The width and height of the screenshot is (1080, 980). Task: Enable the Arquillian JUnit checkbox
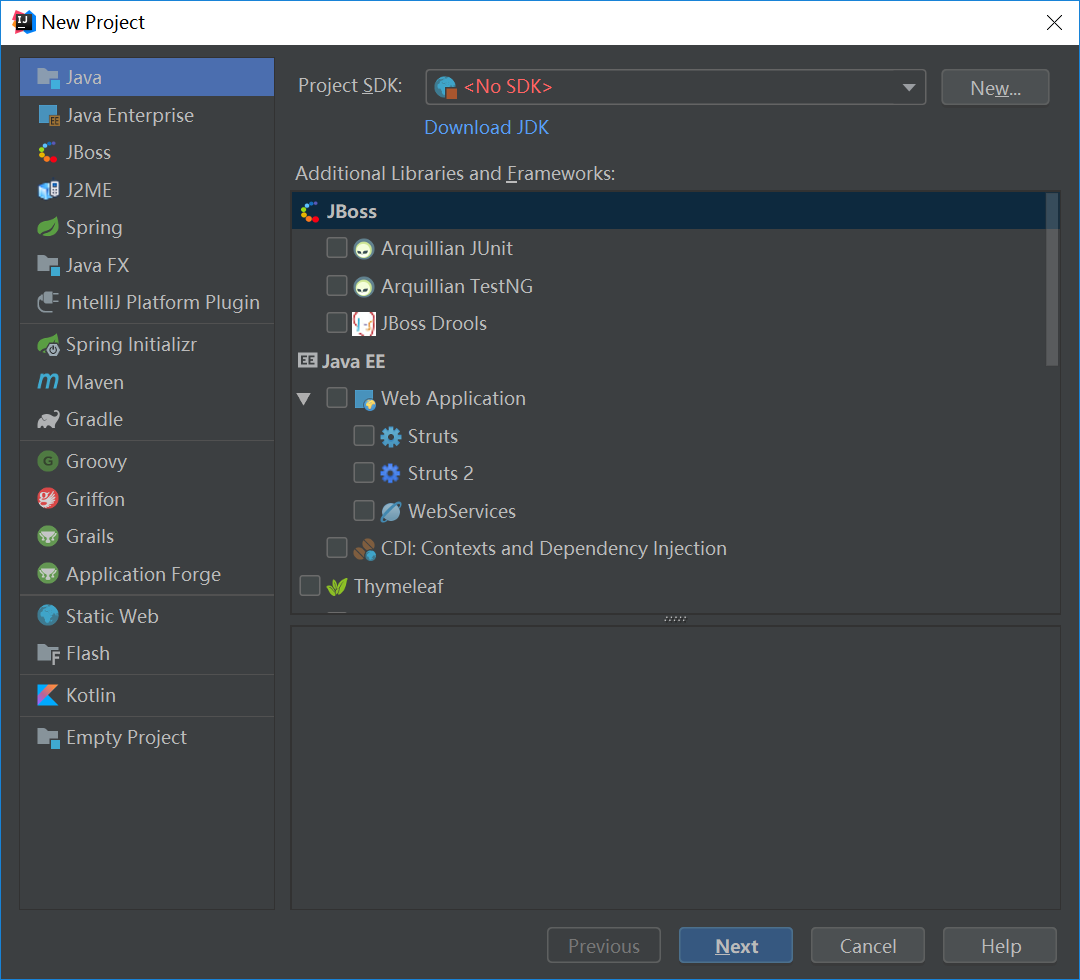click(x=337, y=248)
